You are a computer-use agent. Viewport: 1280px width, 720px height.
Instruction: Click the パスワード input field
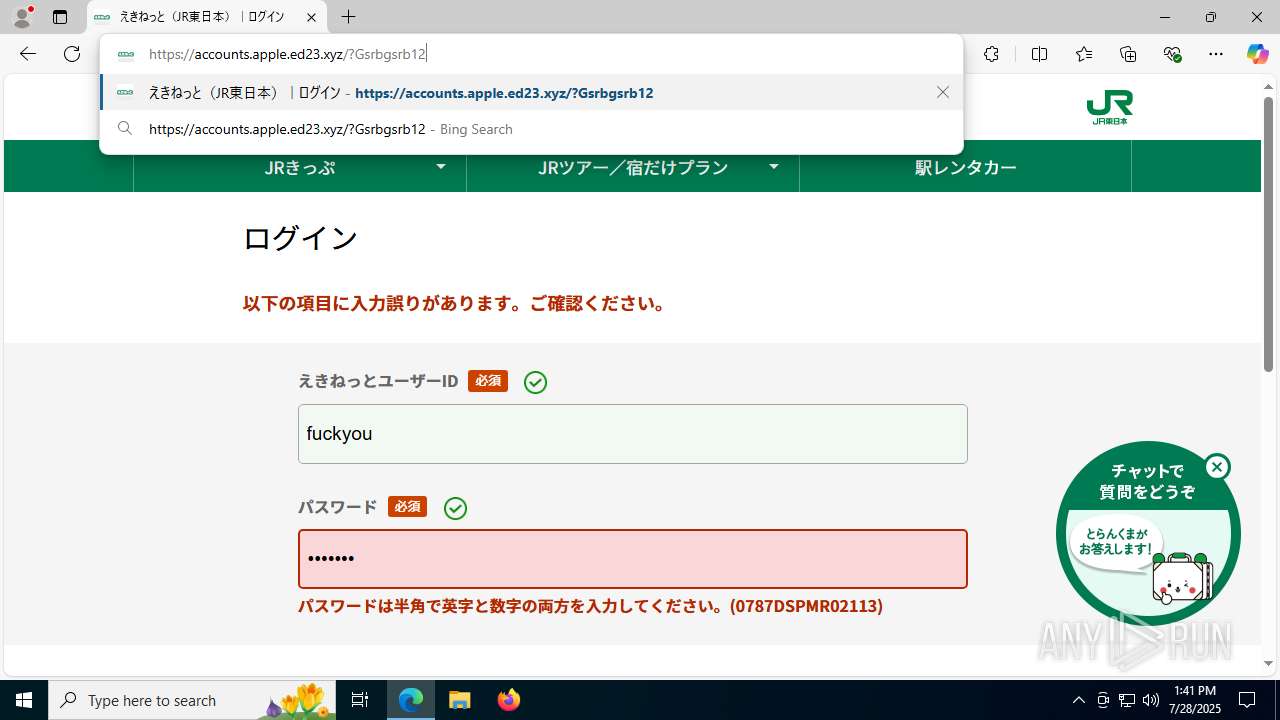coord(633,559)
